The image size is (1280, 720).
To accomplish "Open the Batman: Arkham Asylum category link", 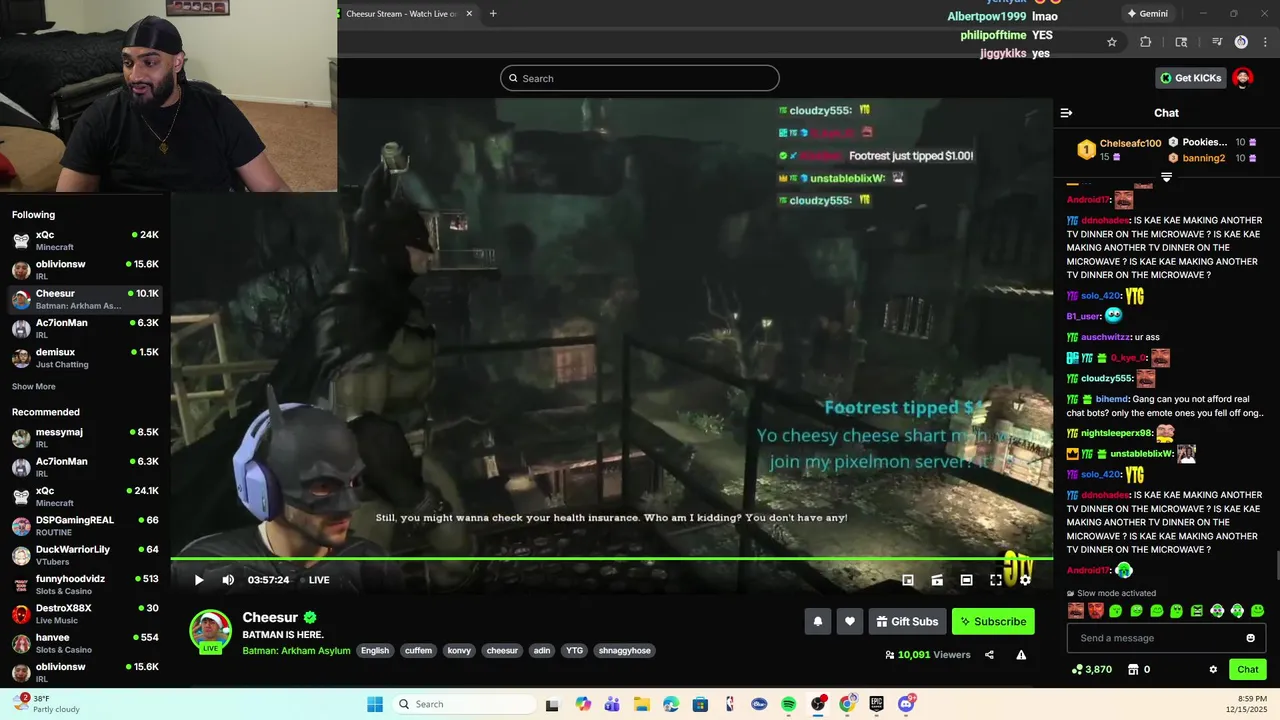I will coord(296,651).
